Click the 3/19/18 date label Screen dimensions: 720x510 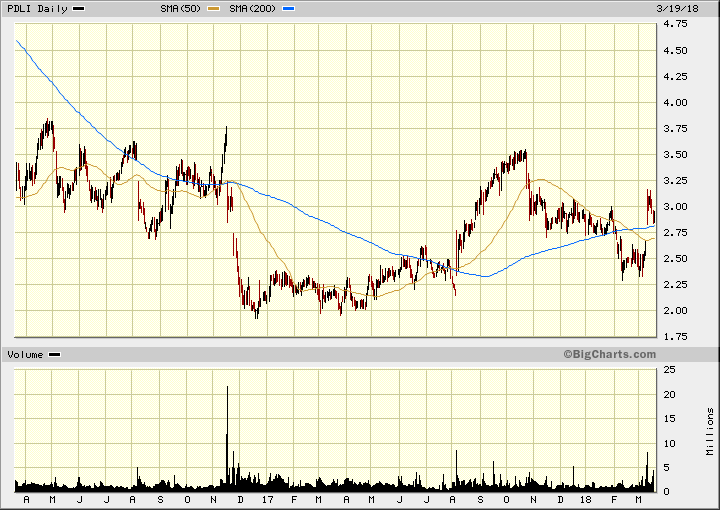click(x=677, y=9)
